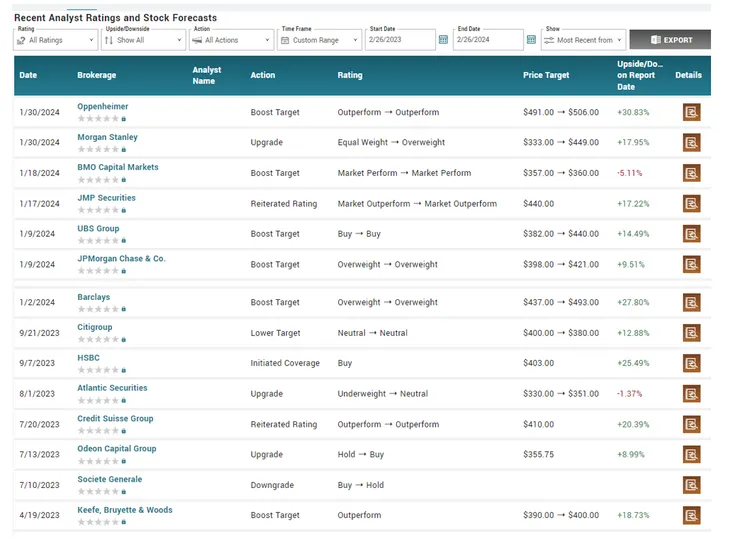730x541 pixels.
Task: Click star rating under Citigroup
Action: [x=98, y=340]
